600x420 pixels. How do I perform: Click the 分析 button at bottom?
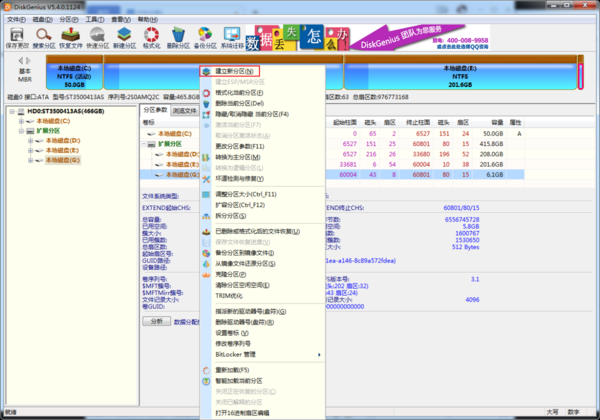click(x=155, y=322)
